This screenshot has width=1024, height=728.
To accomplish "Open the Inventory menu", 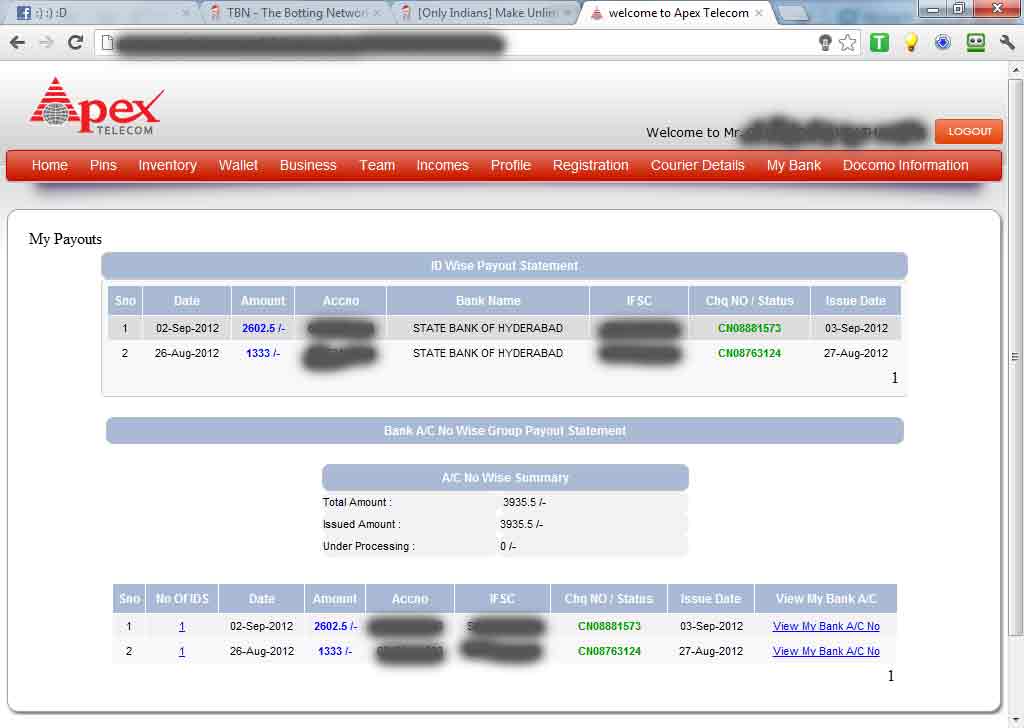I will (x=167, y=165).
